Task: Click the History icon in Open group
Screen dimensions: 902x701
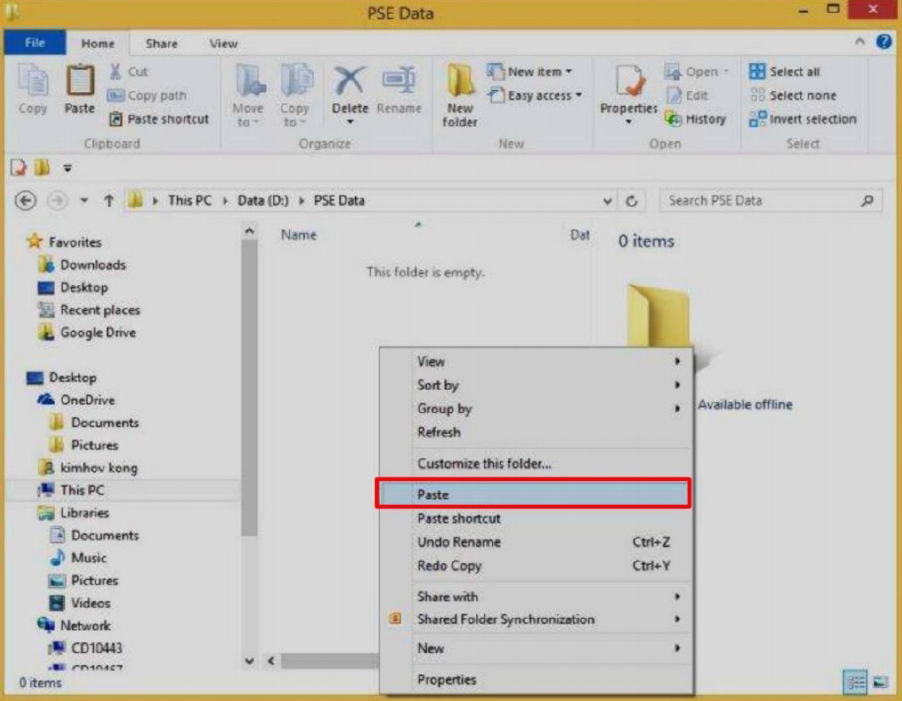Action: [695, 119]
